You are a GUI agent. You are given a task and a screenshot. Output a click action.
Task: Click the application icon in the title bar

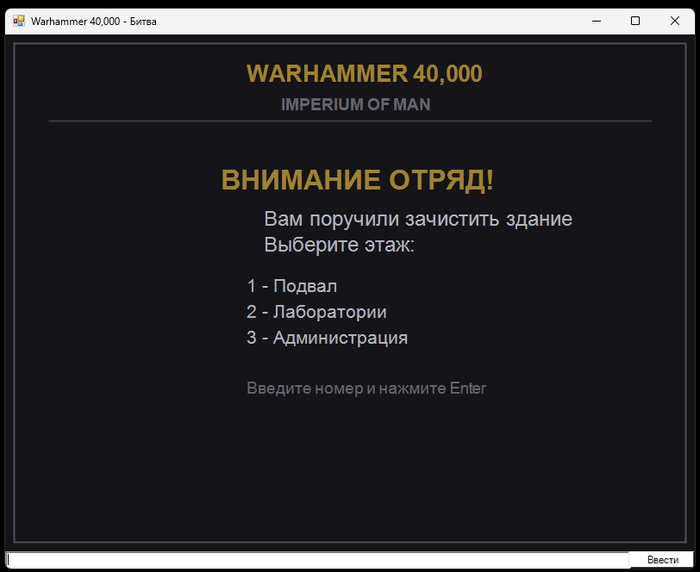pyautogui.click(x=18, y=21)
